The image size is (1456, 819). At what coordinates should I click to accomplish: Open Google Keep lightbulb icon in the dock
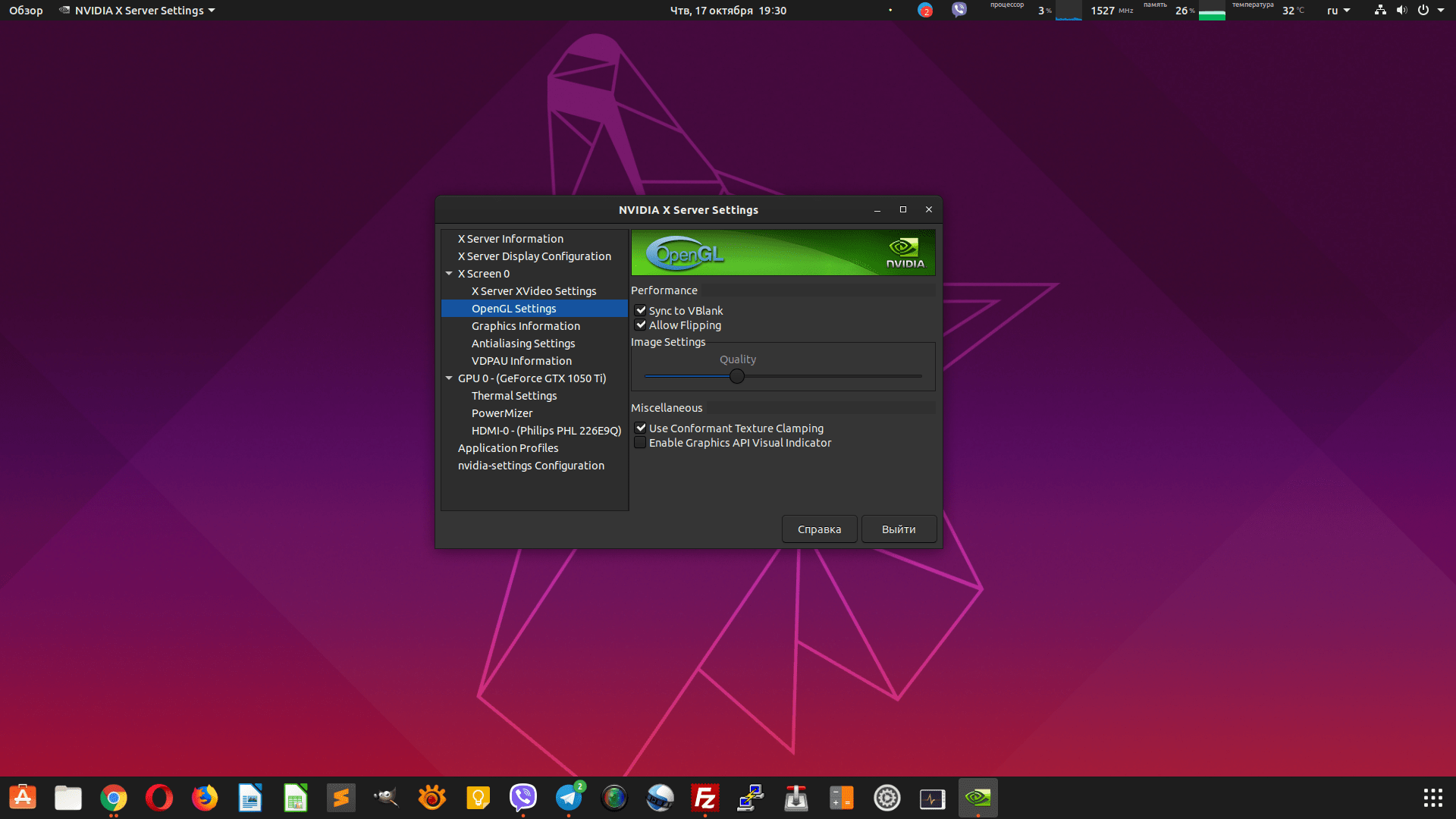[x=478, y=798]
